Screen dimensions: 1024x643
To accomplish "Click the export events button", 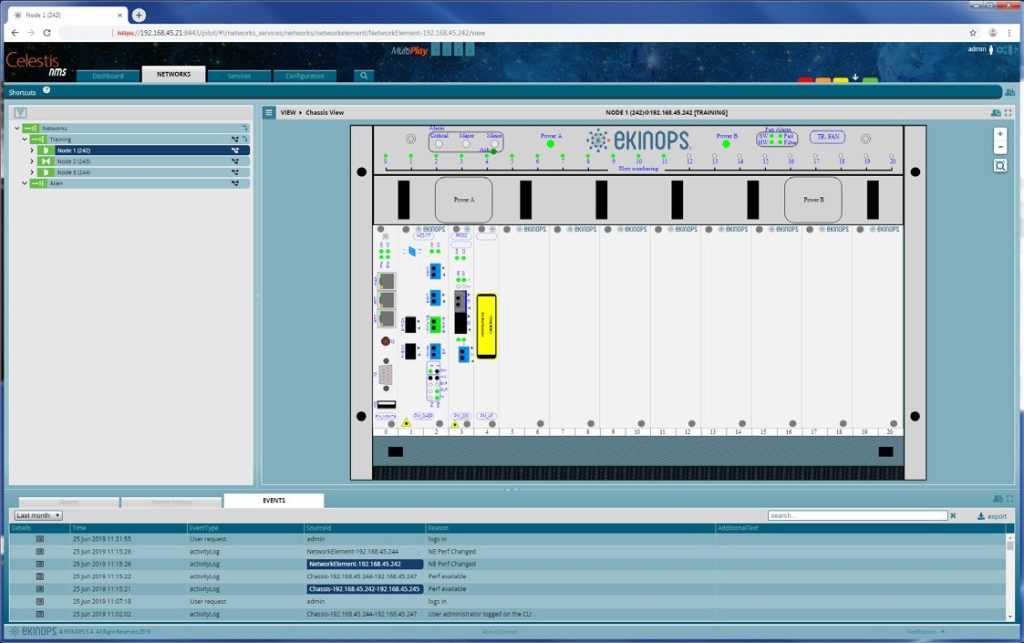I will [992, 516].
